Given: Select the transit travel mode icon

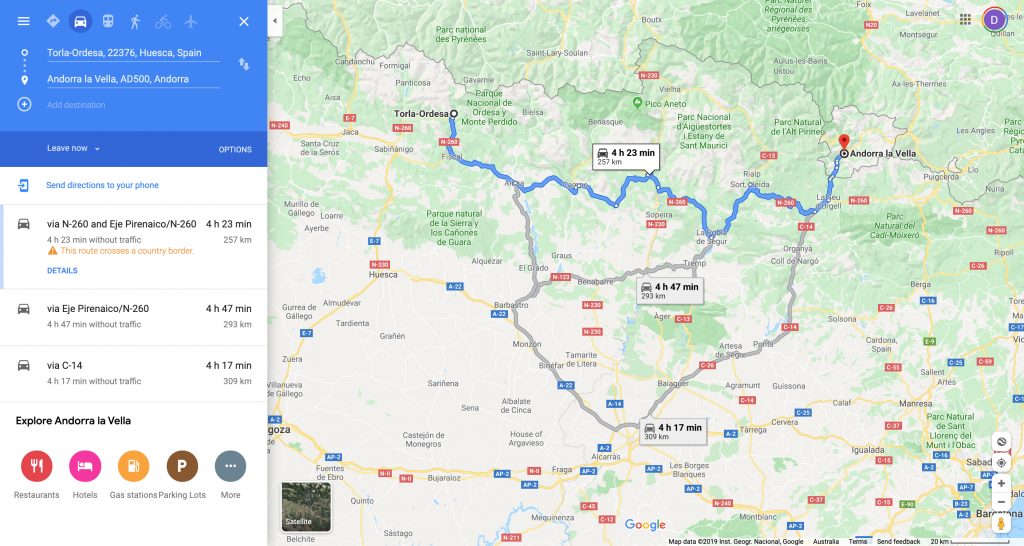Looking at the screenshot, I should click(x=108, y=21).
